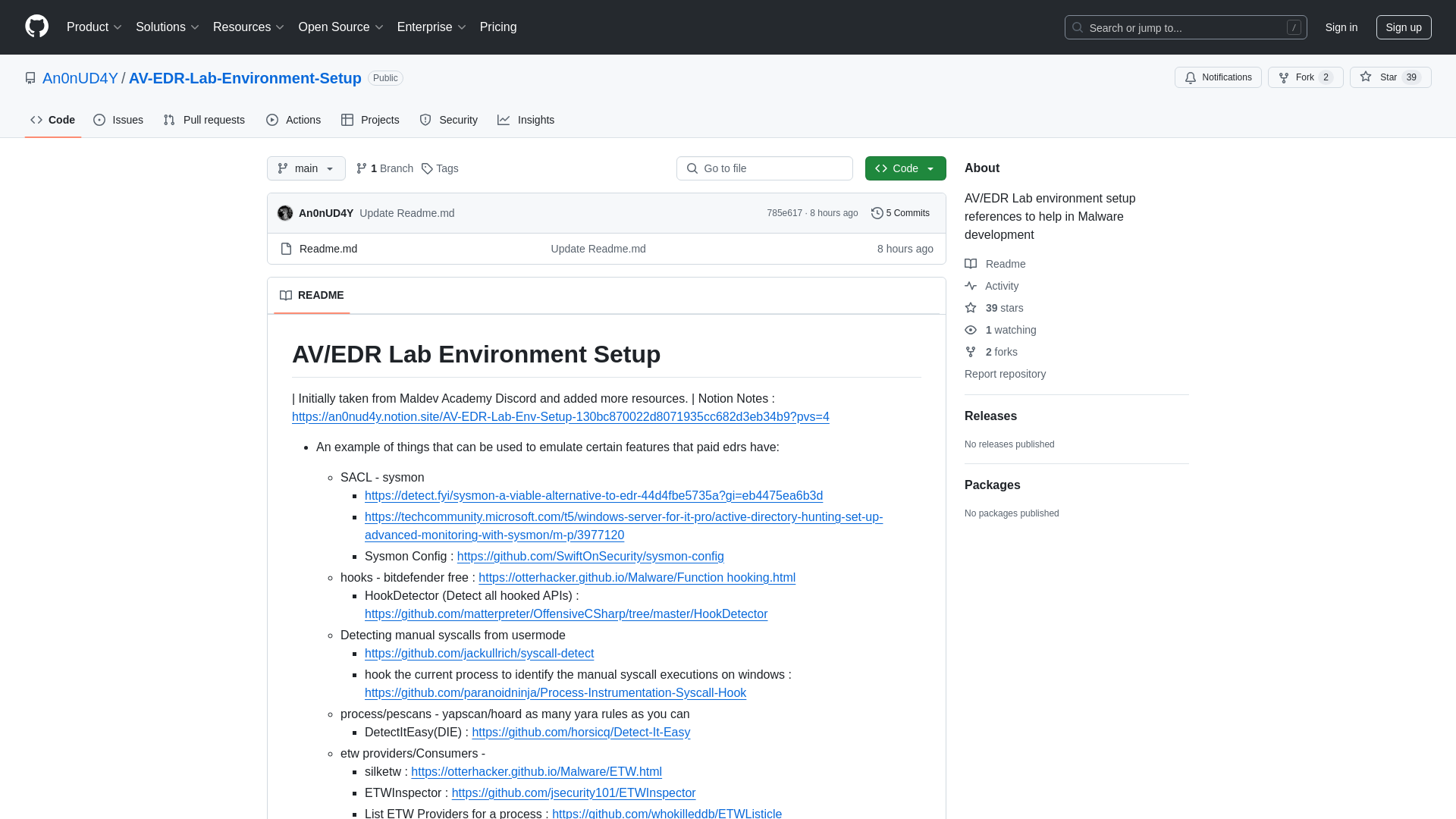The image size is (1456, 819).
Task: Expand the Solutions dropdown menu
Action: tap(167, 27)
